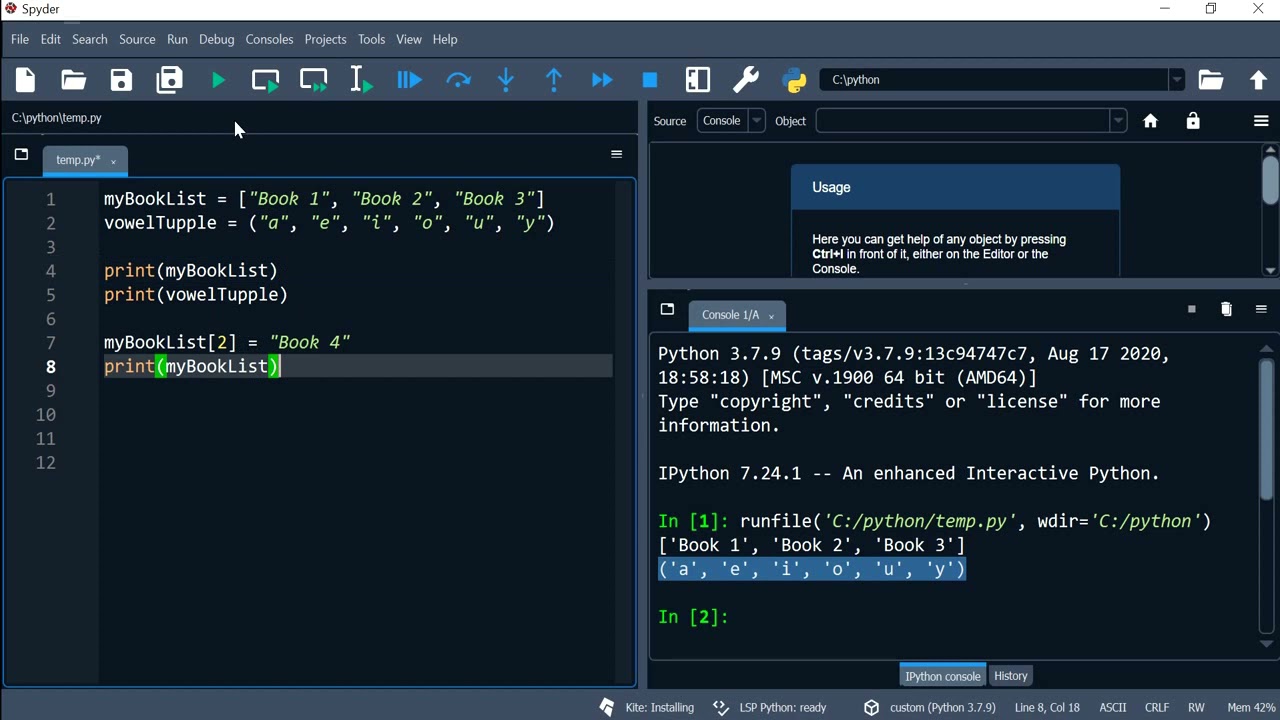
Task: Start debugging the file
Action: coord(409,80)
